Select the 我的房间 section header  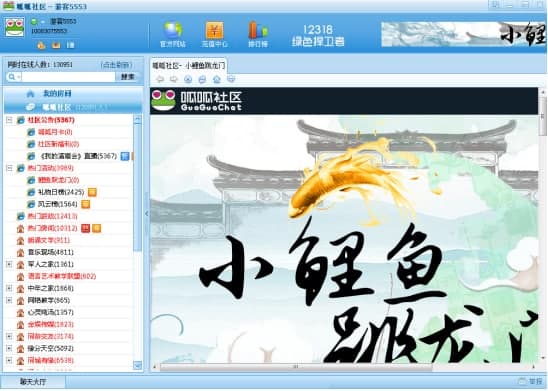tap(73, 93)
